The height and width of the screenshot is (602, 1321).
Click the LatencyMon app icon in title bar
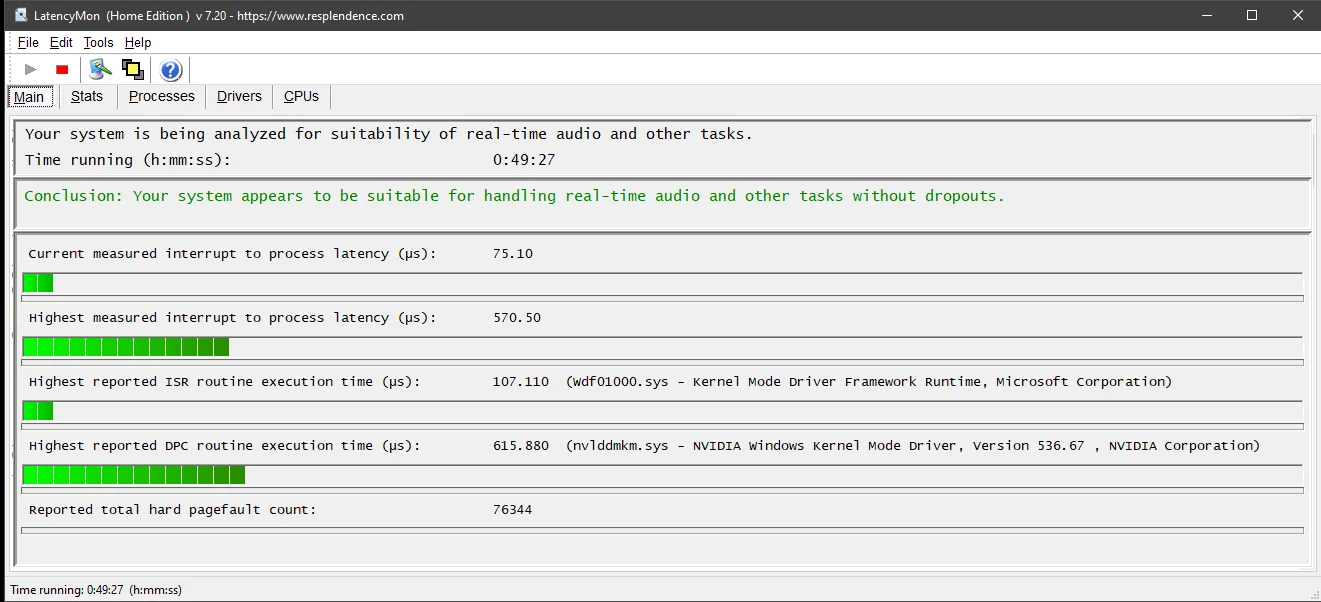coord(20,15)
